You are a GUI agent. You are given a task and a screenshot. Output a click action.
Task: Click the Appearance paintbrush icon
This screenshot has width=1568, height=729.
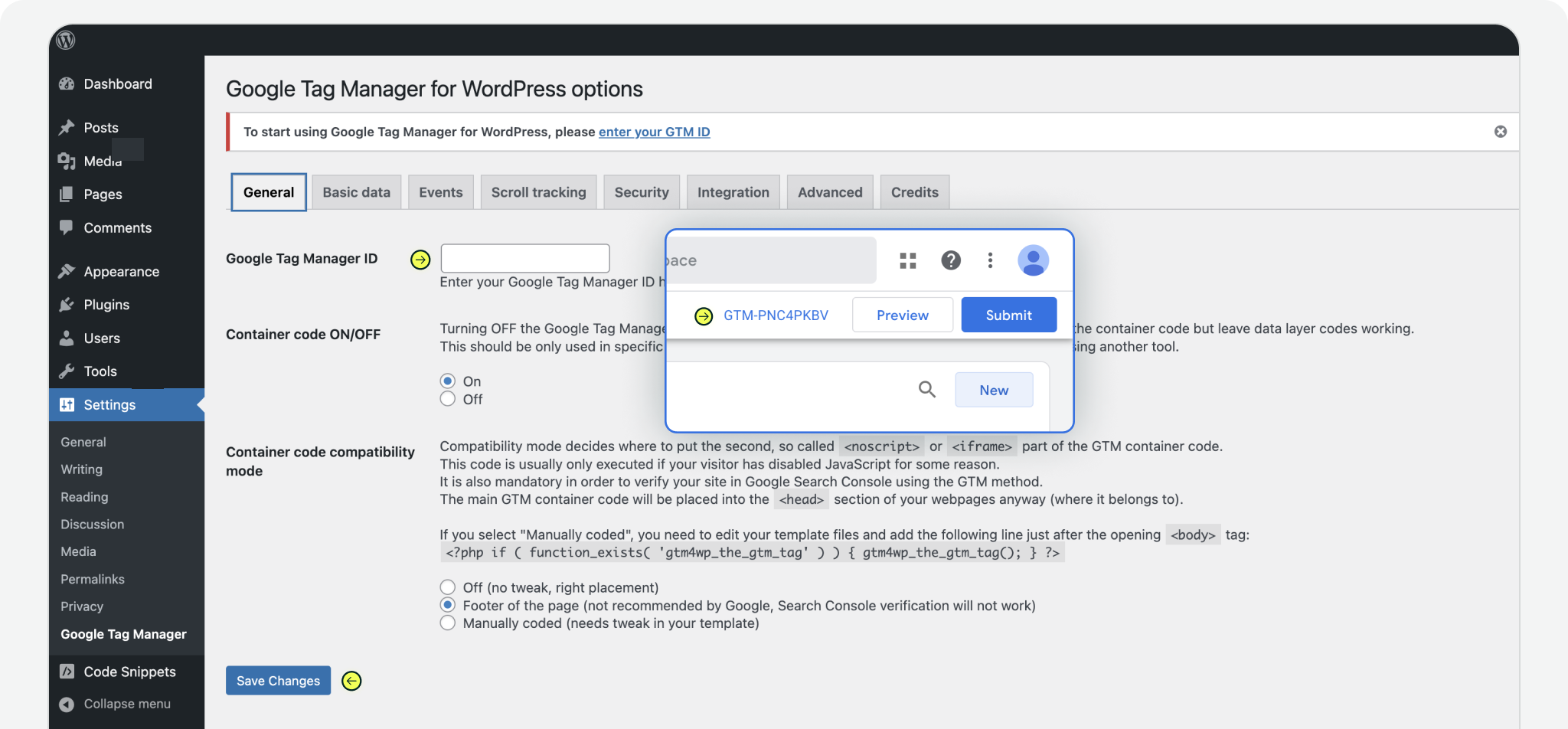(67, 271)
